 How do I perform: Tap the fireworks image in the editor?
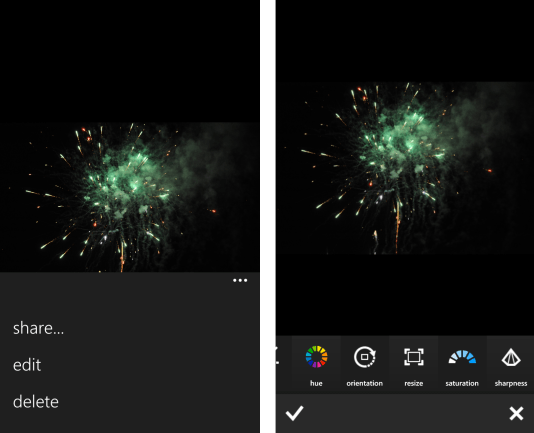[x=405, y=168]
